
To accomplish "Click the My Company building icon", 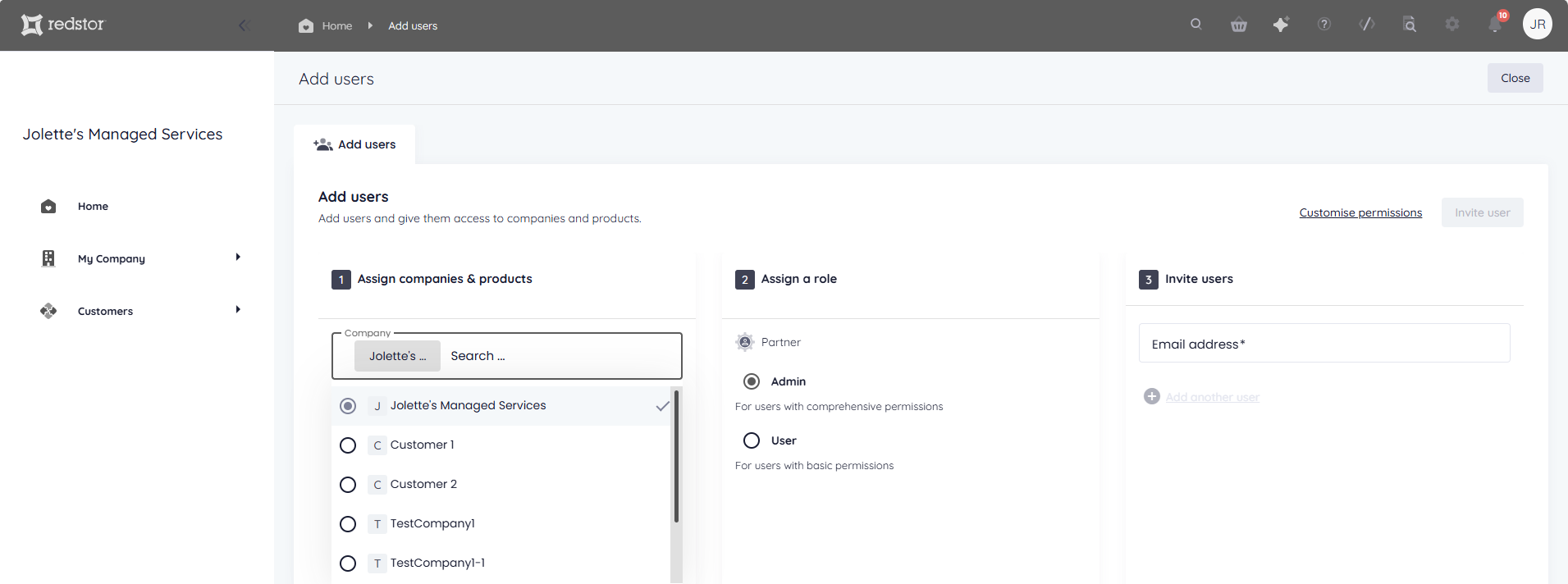I will point(48,258).
